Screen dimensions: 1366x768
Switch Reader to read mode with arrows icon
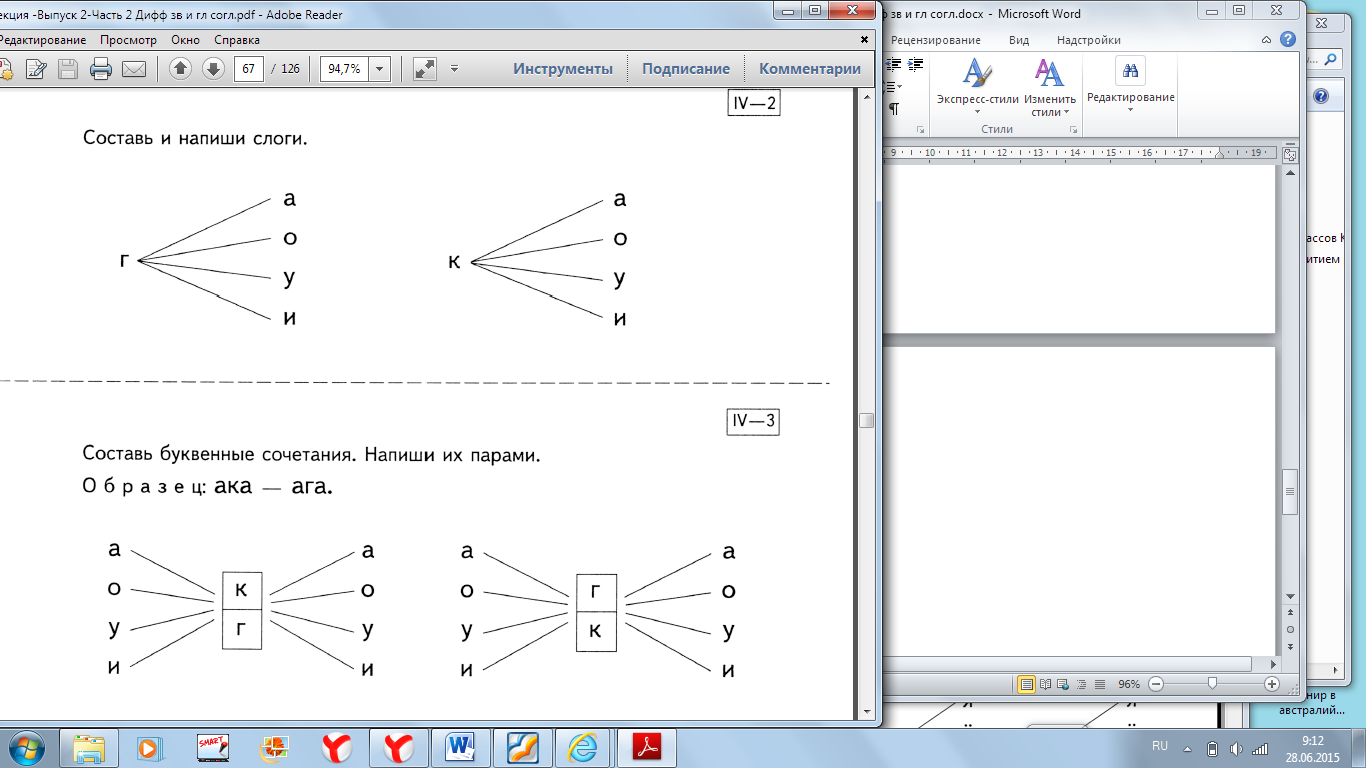click(425, 69)
